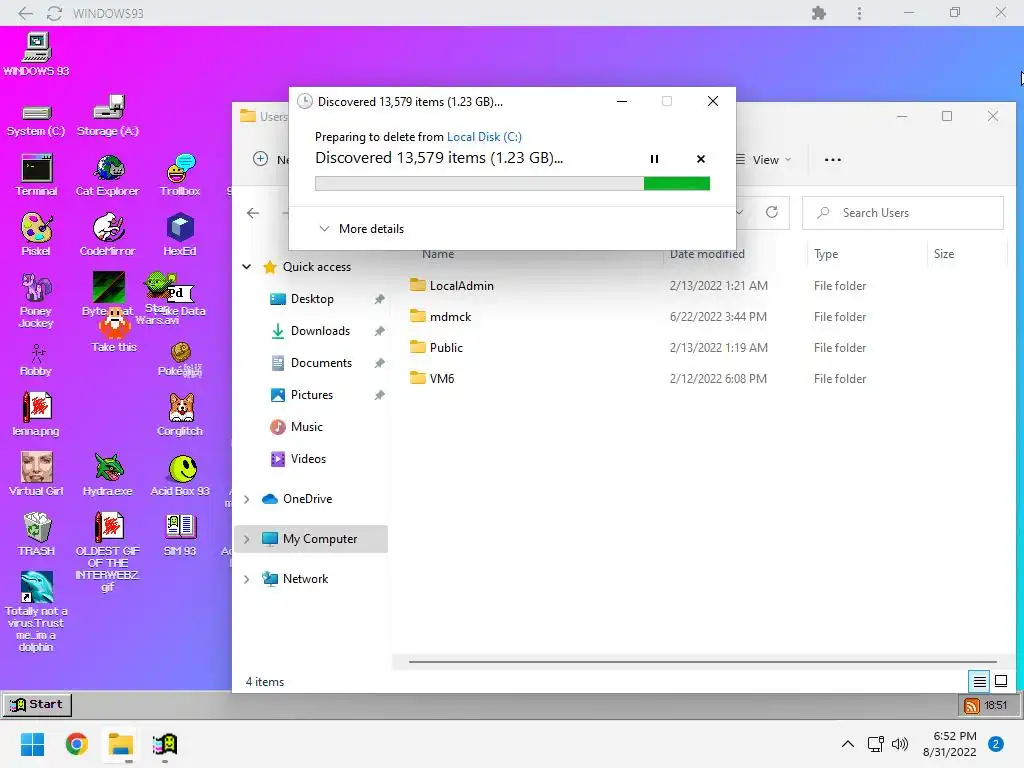Expand My Computer tree node
The image size is (1024, 768).
click(247, 539)
